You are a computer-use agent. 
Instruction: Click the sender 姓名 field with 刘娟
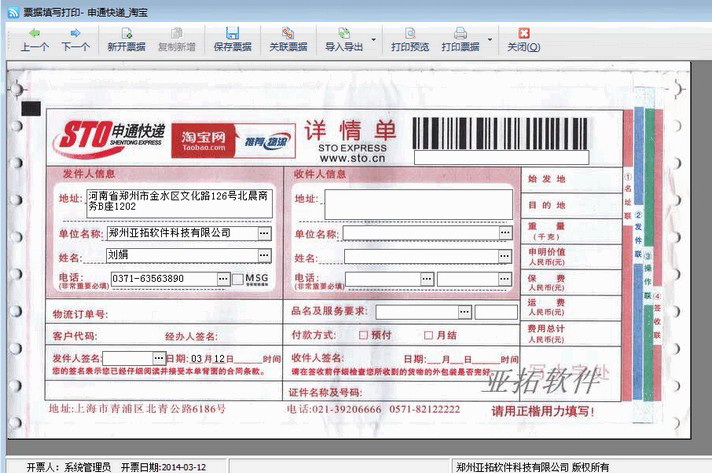pos(182,256)
